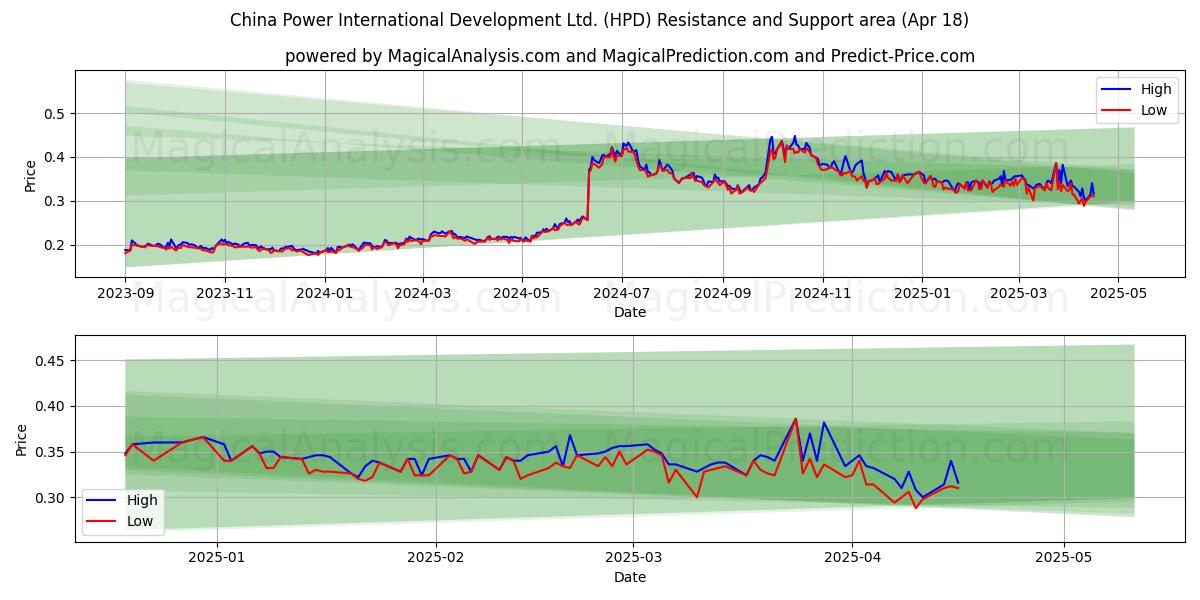Click the 2025-03 tick label on top chart
Image resolution: width=1200 pixels, height=600 pixels.
1020,293
